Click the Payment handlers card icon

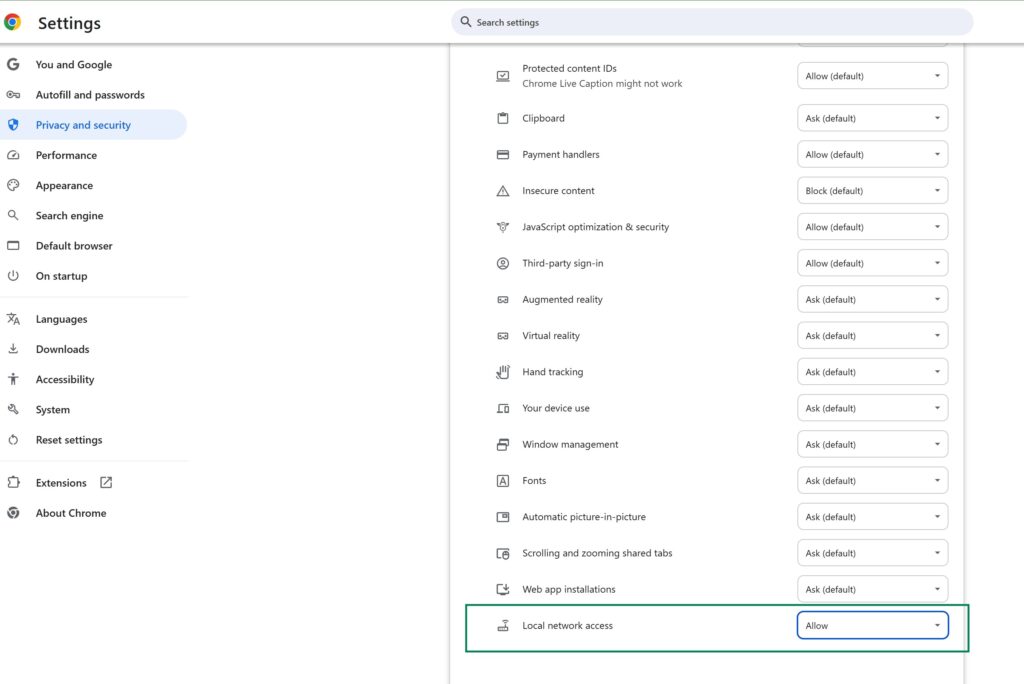coord(503,155)
